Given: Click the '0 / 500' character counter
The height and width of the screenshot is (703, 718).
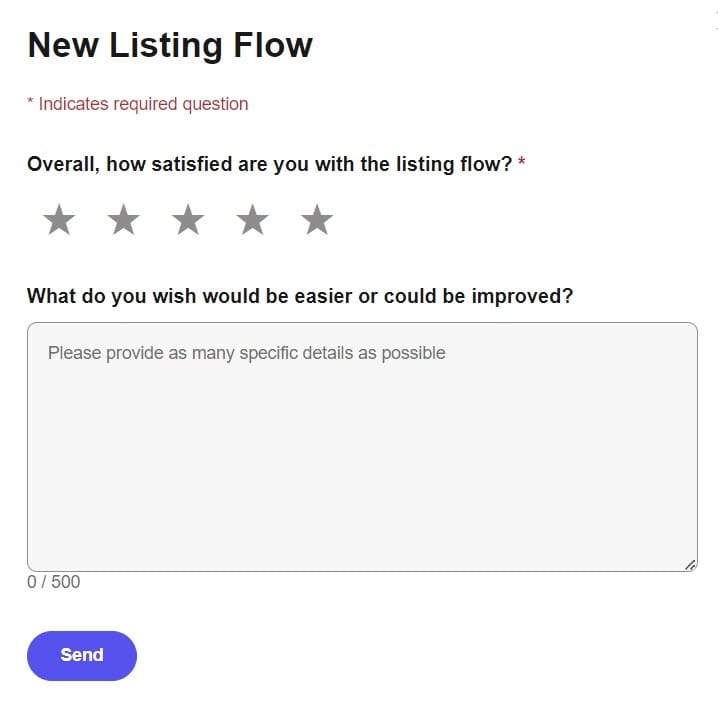Looking at the screenshot, I should pos(54,582).
